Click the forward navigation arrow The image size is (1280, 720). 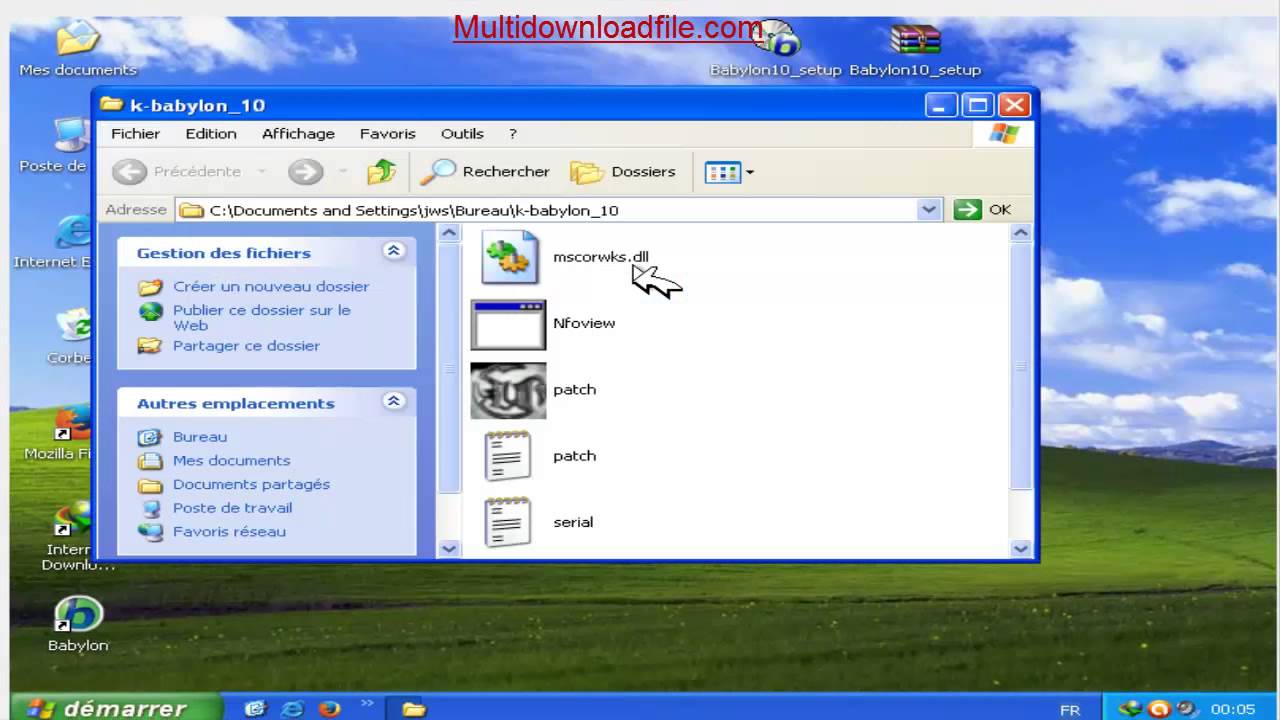point(305,172)
